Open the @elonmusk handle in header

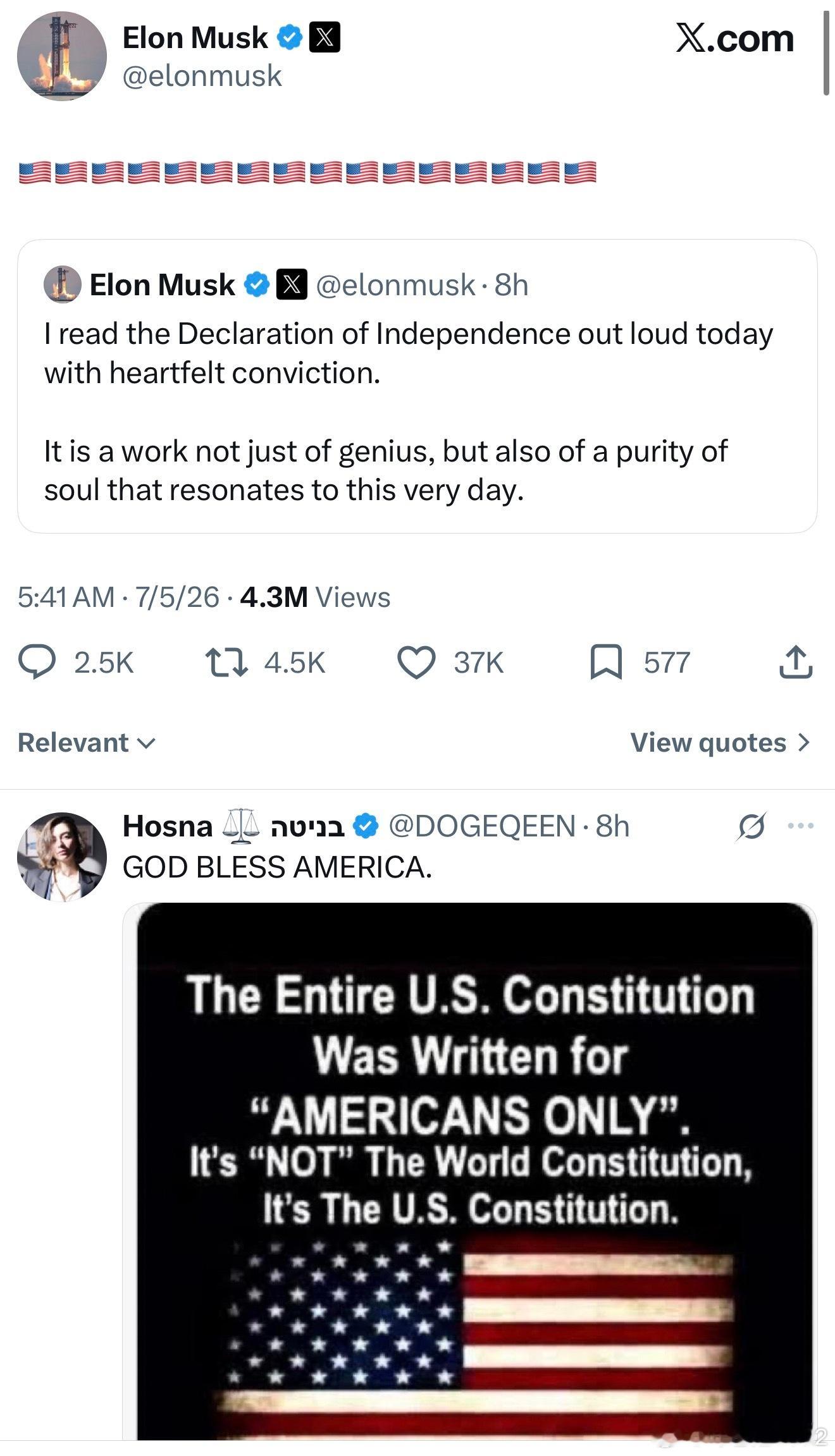pos(202,76)
